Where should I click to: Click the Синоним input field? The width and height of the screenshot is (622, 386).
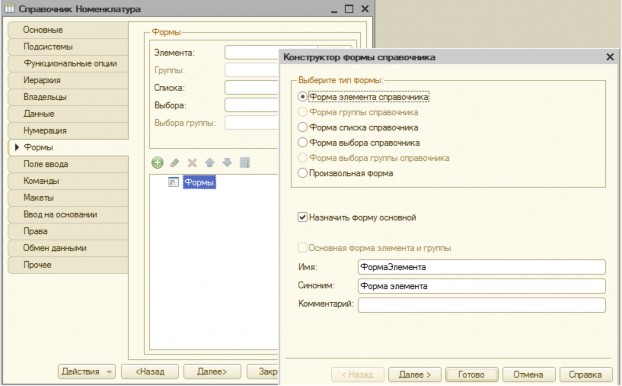click(x=482, y=286)
